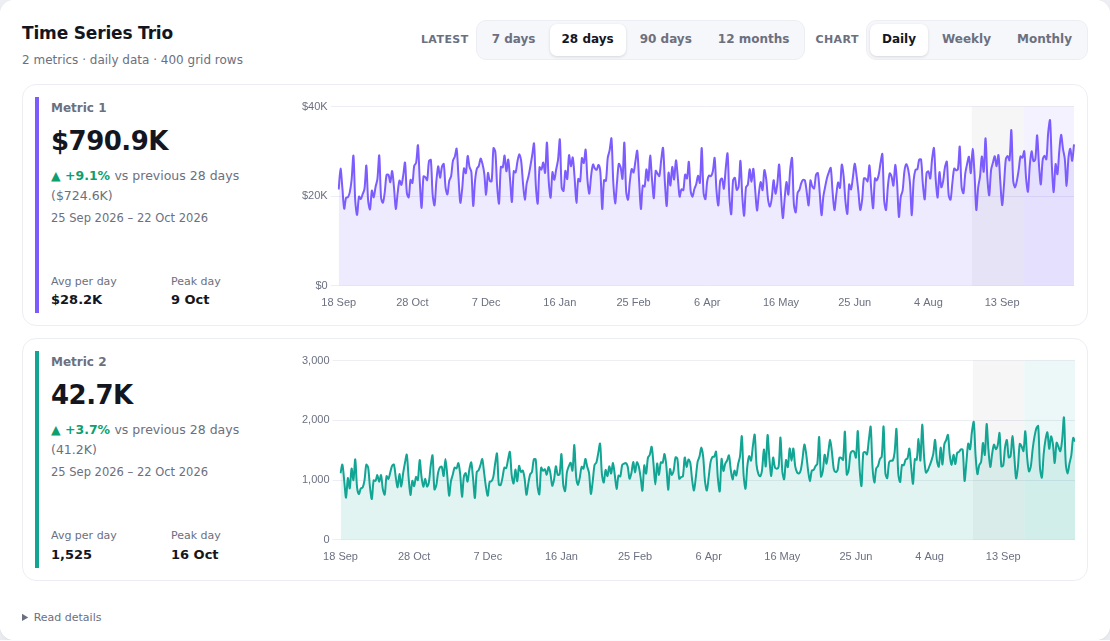Switch to the 90 days range

click(665, 39)
